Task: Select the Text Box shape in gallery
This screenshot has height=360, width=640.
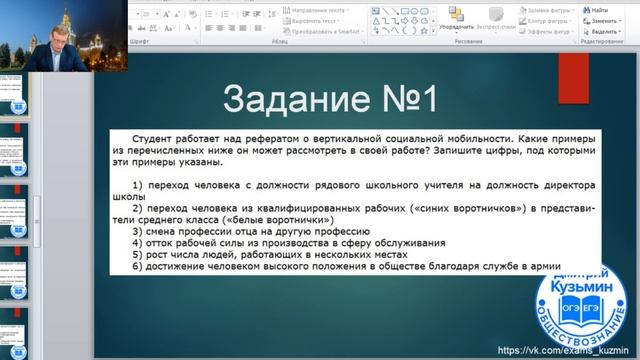Action: (376, 11)
